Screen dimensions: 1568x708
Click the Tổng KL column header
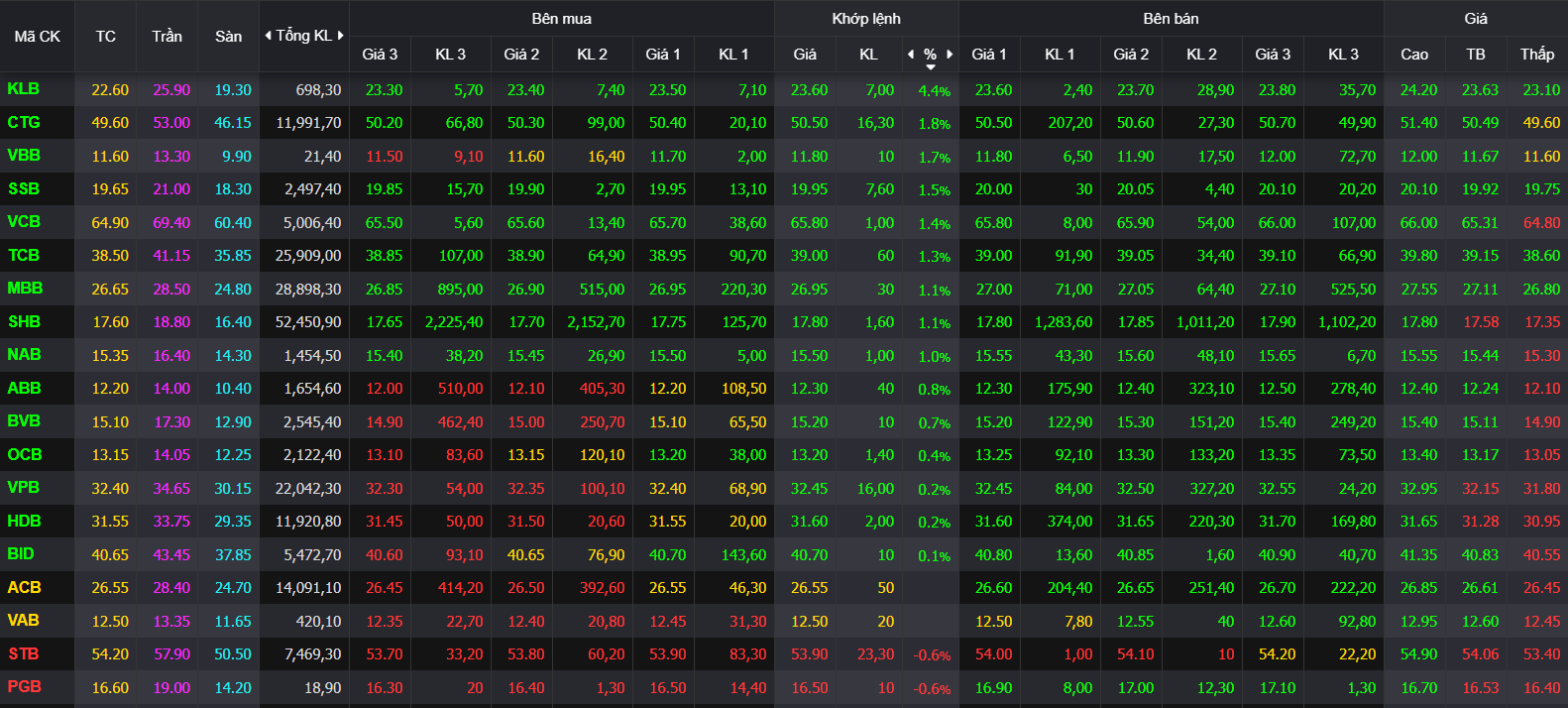[303, 36]
